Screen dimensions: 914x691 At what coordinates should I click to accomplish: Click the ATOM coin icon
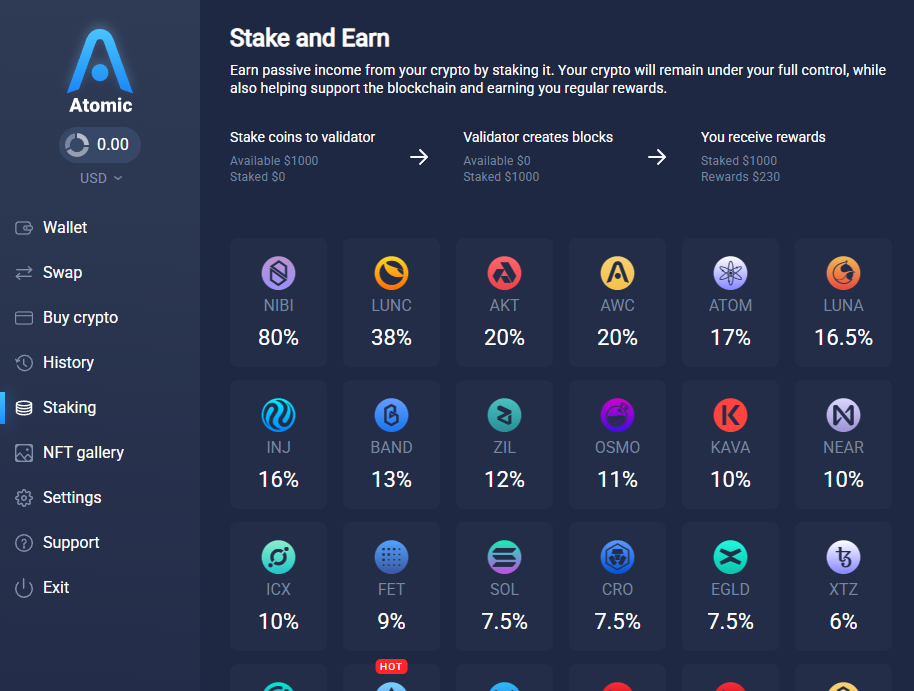coord(730,273)
